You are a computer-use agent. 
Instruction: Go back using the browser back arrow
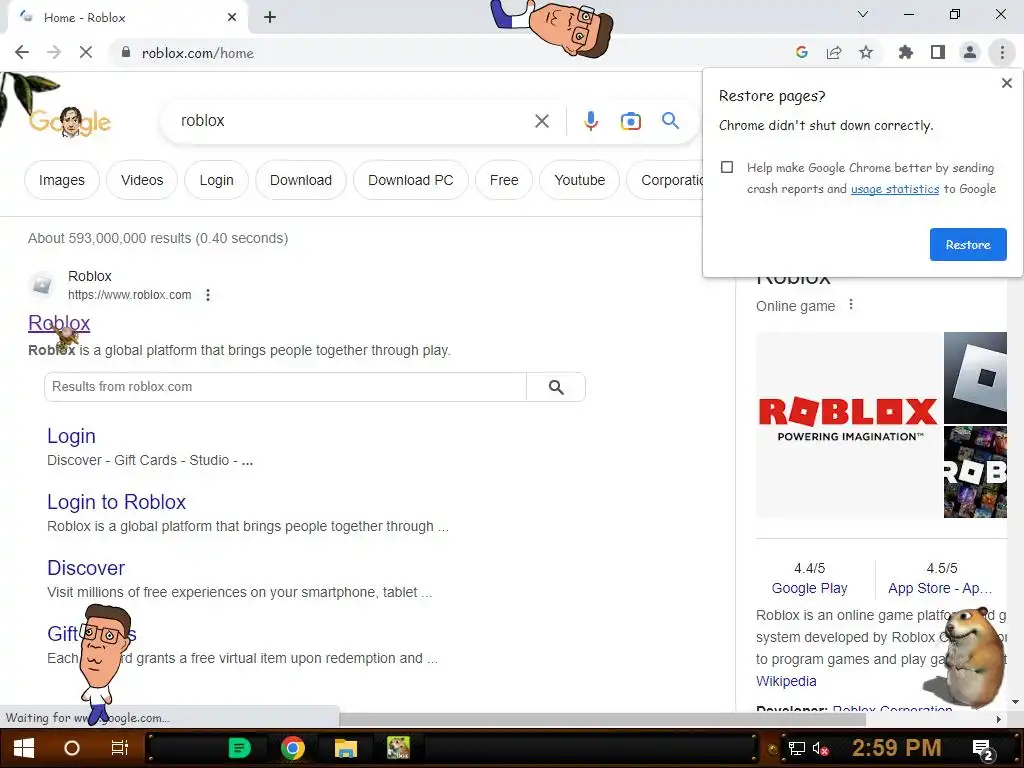click(22, 52)
